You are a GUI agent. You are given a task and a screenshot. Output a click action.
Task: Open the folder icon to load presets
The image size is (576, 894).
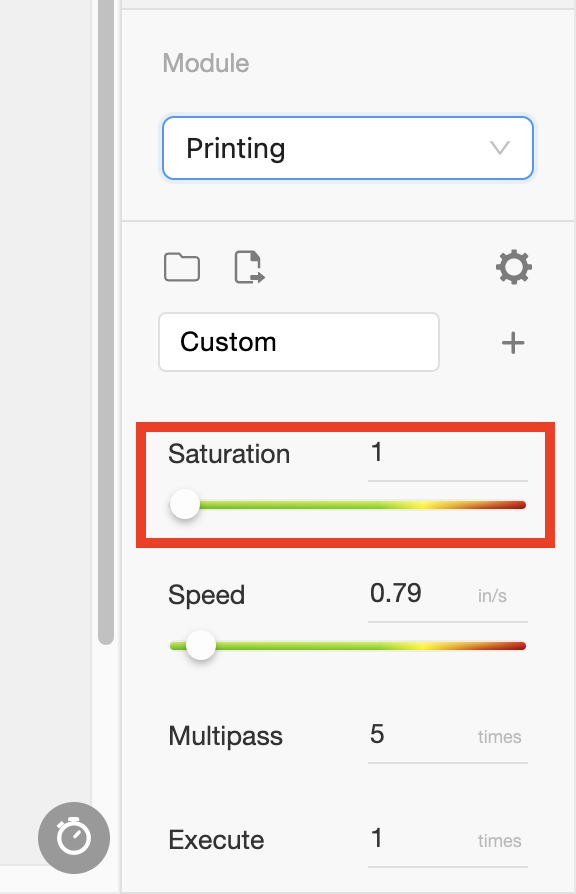click(x=182, y=267)
